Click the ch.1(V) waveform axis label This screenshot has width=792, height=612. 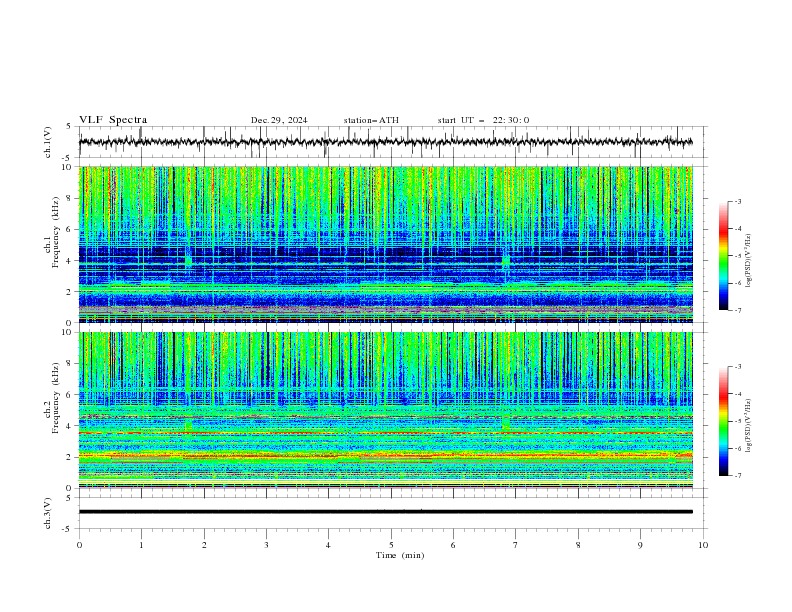[x=48, y=142]
